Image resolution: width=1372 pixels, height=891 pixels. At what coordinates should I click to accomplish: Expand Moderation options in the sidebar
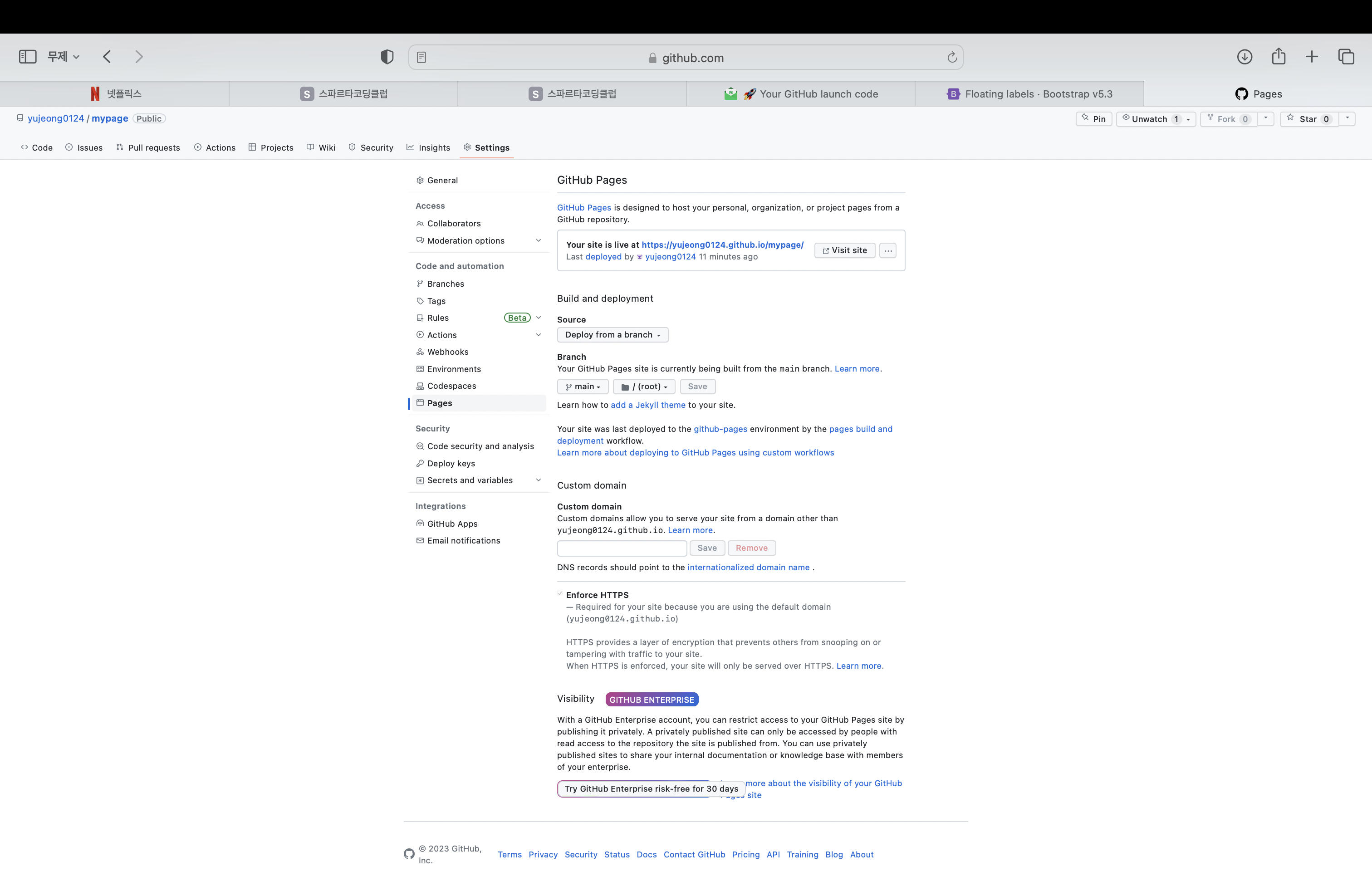[539, 241]
